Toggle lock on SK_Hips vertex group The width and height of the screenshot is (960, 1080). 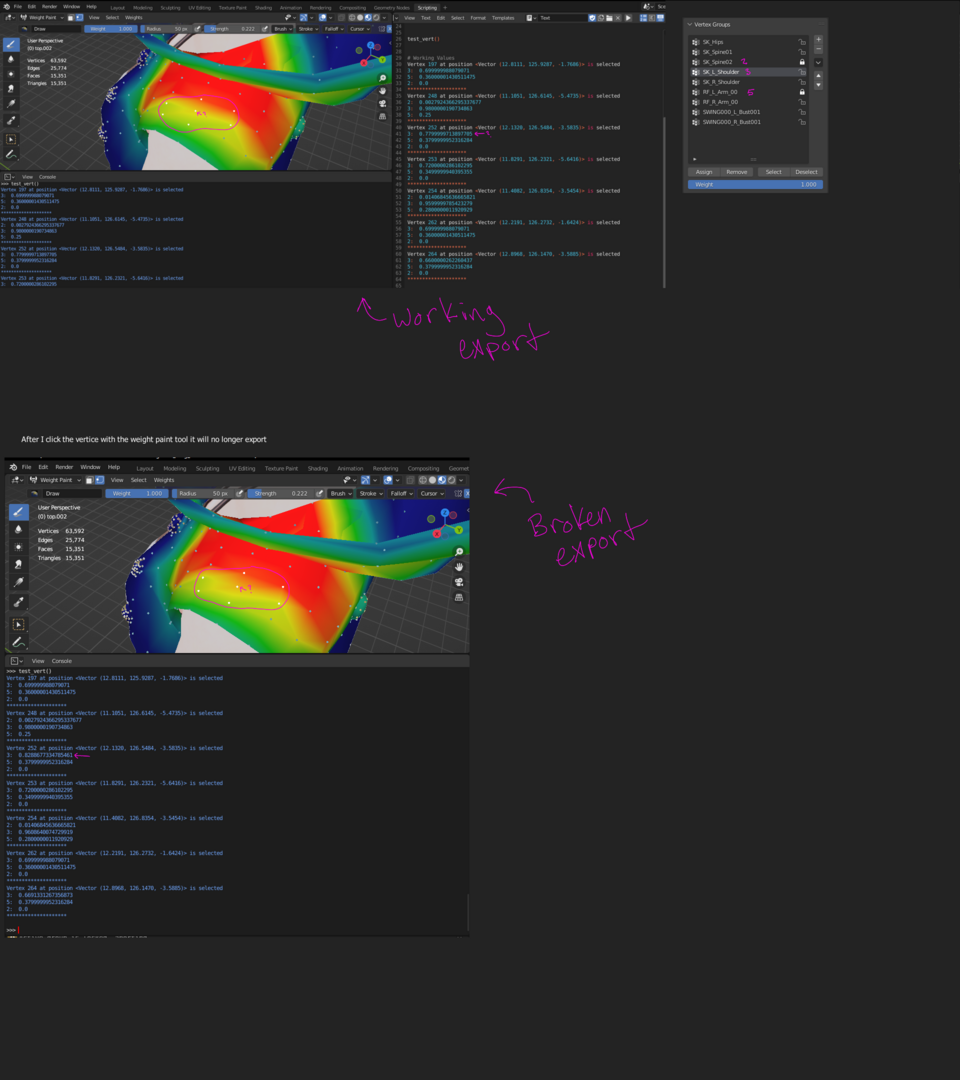tap(802, 42)
